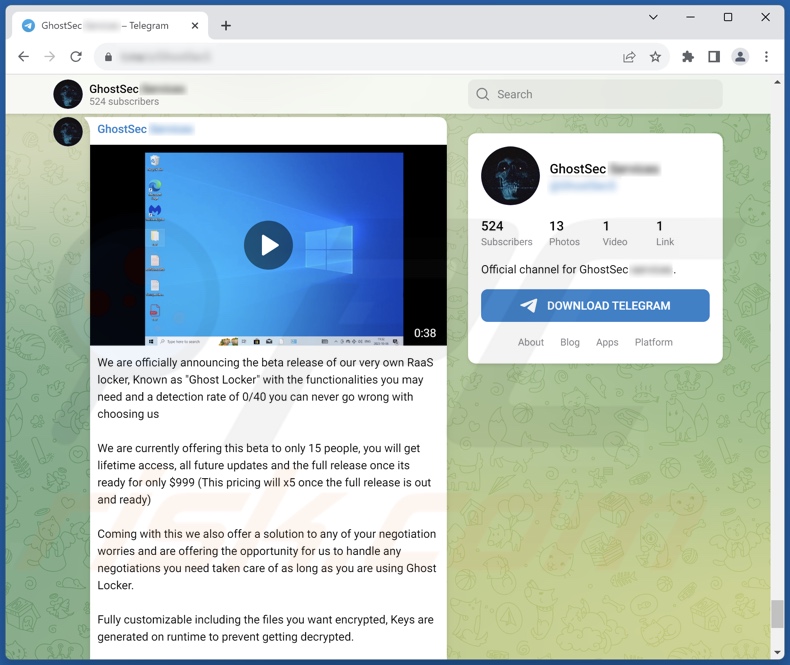Open the Extensions puzzle icon

688,57
